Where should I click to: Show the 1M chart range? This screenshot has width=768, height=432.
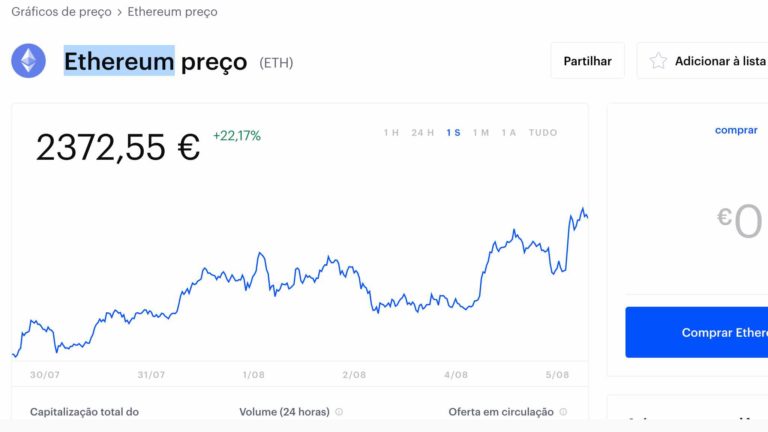click(x=481, y=132)
